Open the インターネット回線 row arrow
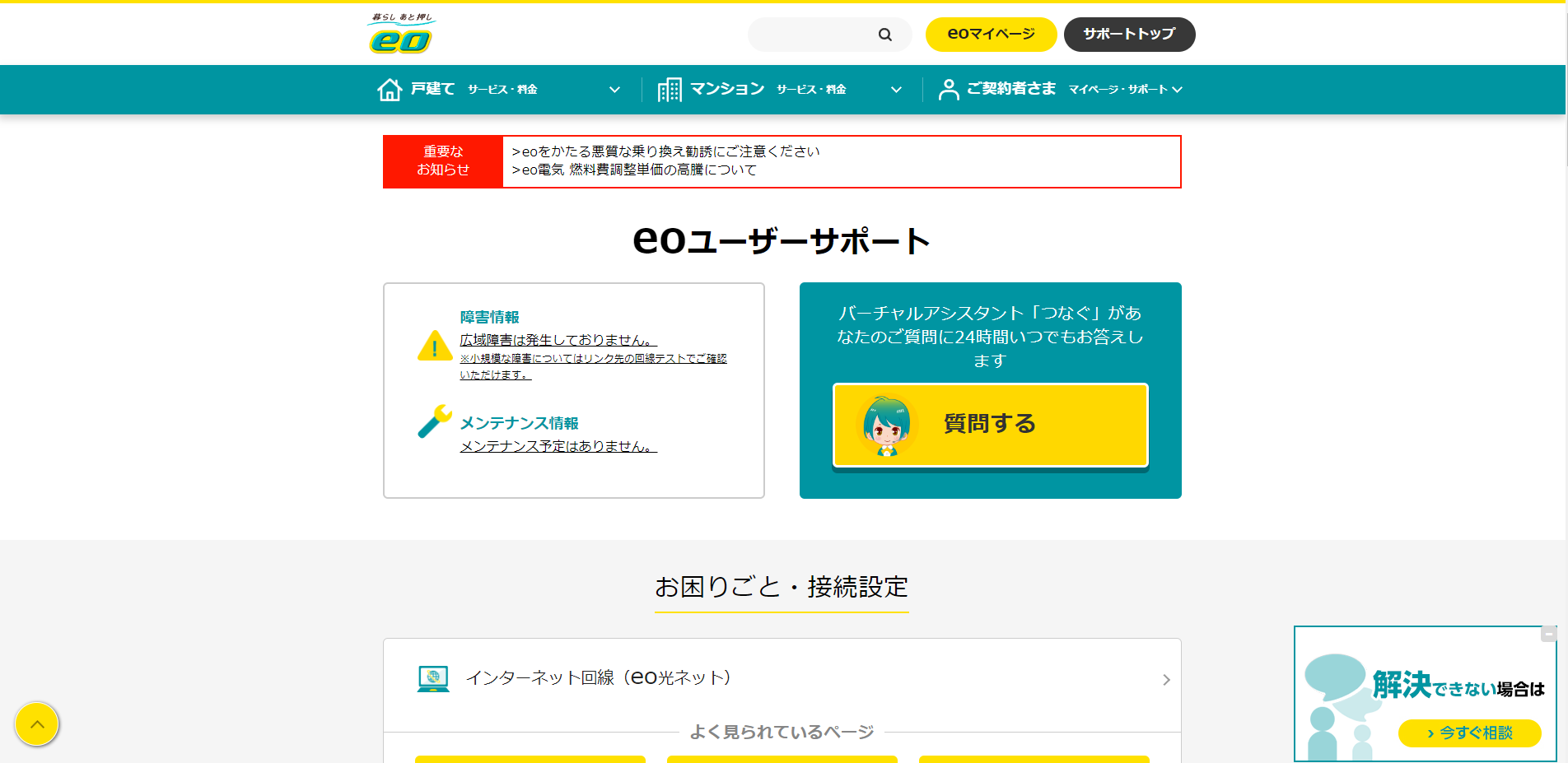The width and height of the screenshot is (1568, 763). pyautogui.click(x=1165, y=680)
